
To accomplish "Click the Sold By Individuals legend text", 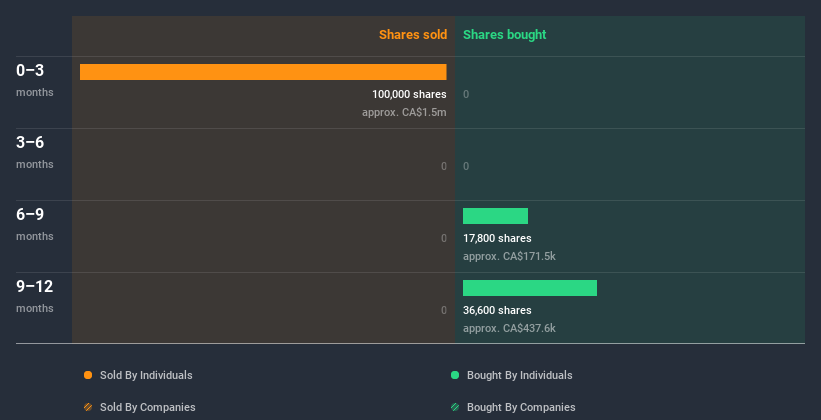I will coord(146,375).
